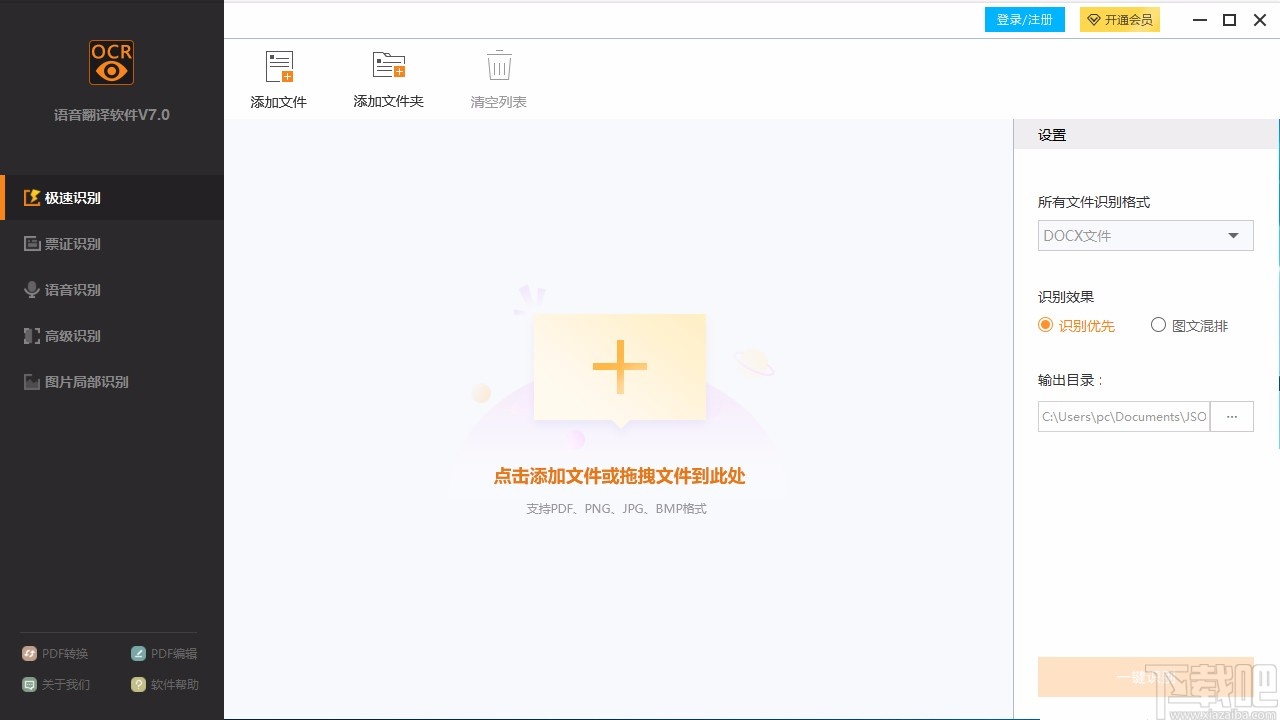Select the 添加文件 (Add File) icon

278,68
